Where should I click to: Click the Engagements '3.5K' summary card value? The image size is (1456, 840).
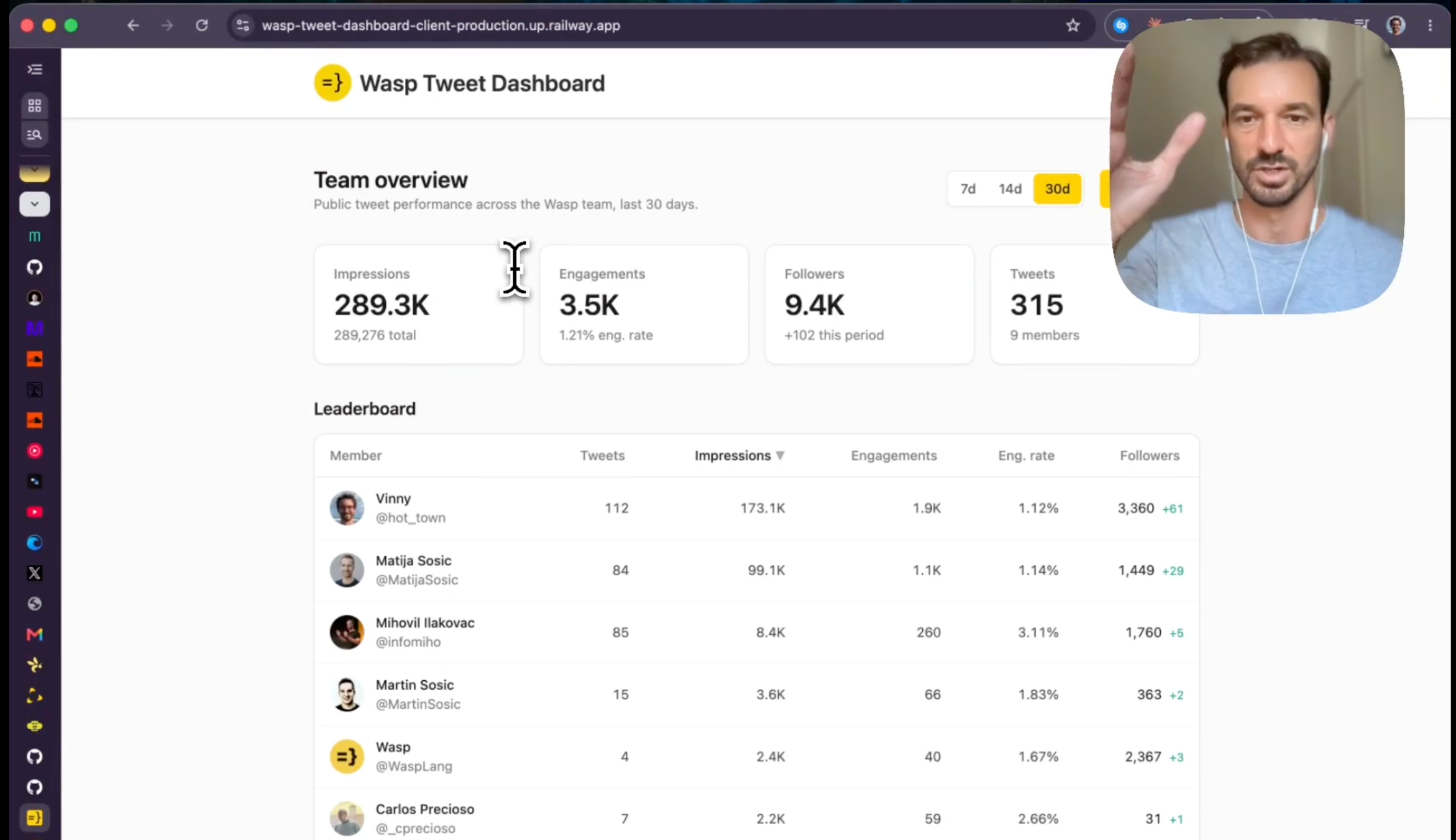589,305
